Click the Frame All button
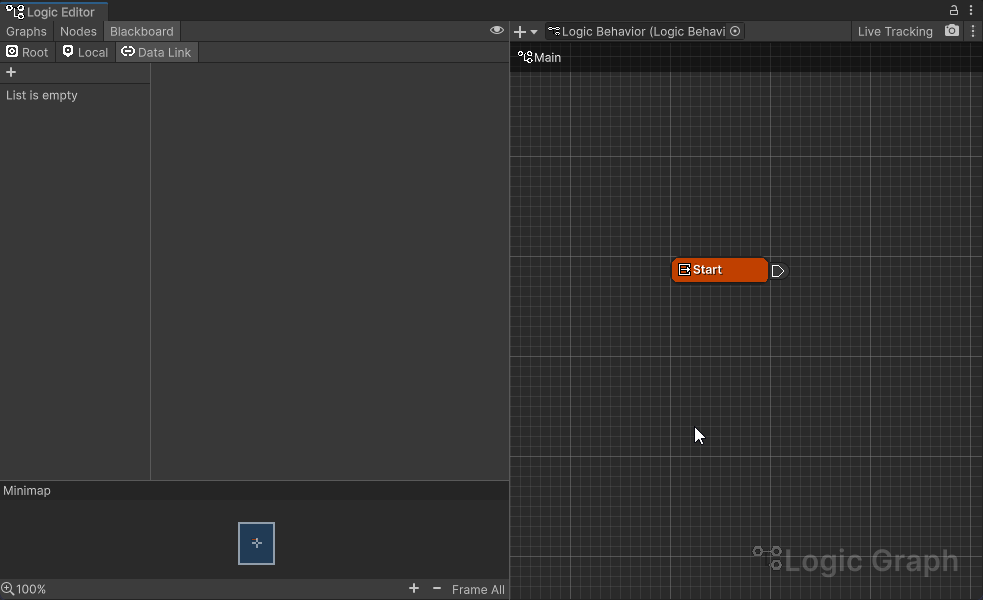The width and height of the screenshot is (983, 600). point(478,589)
